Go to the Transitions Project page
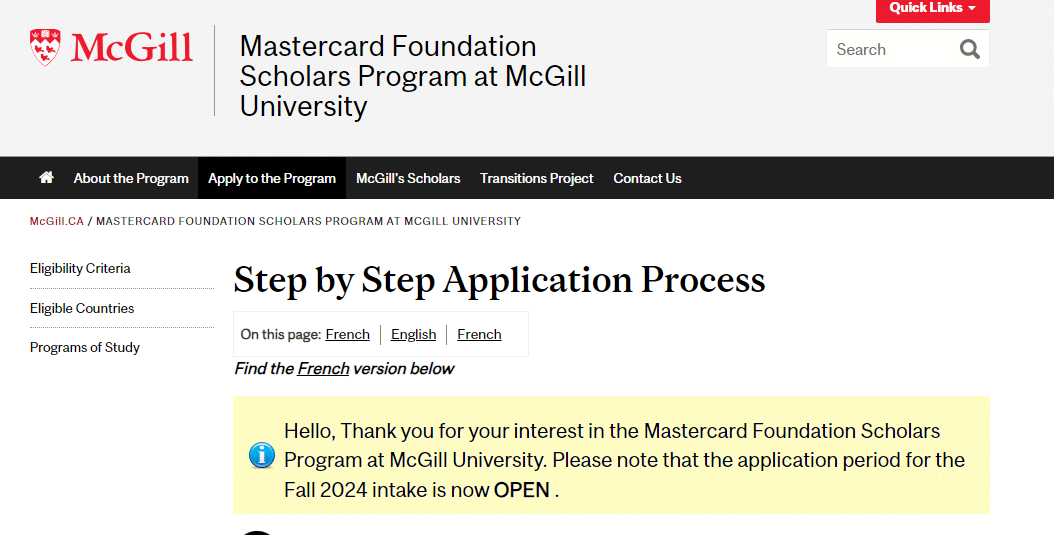This screenshot has width=1054, height=535. click(536, 178)
